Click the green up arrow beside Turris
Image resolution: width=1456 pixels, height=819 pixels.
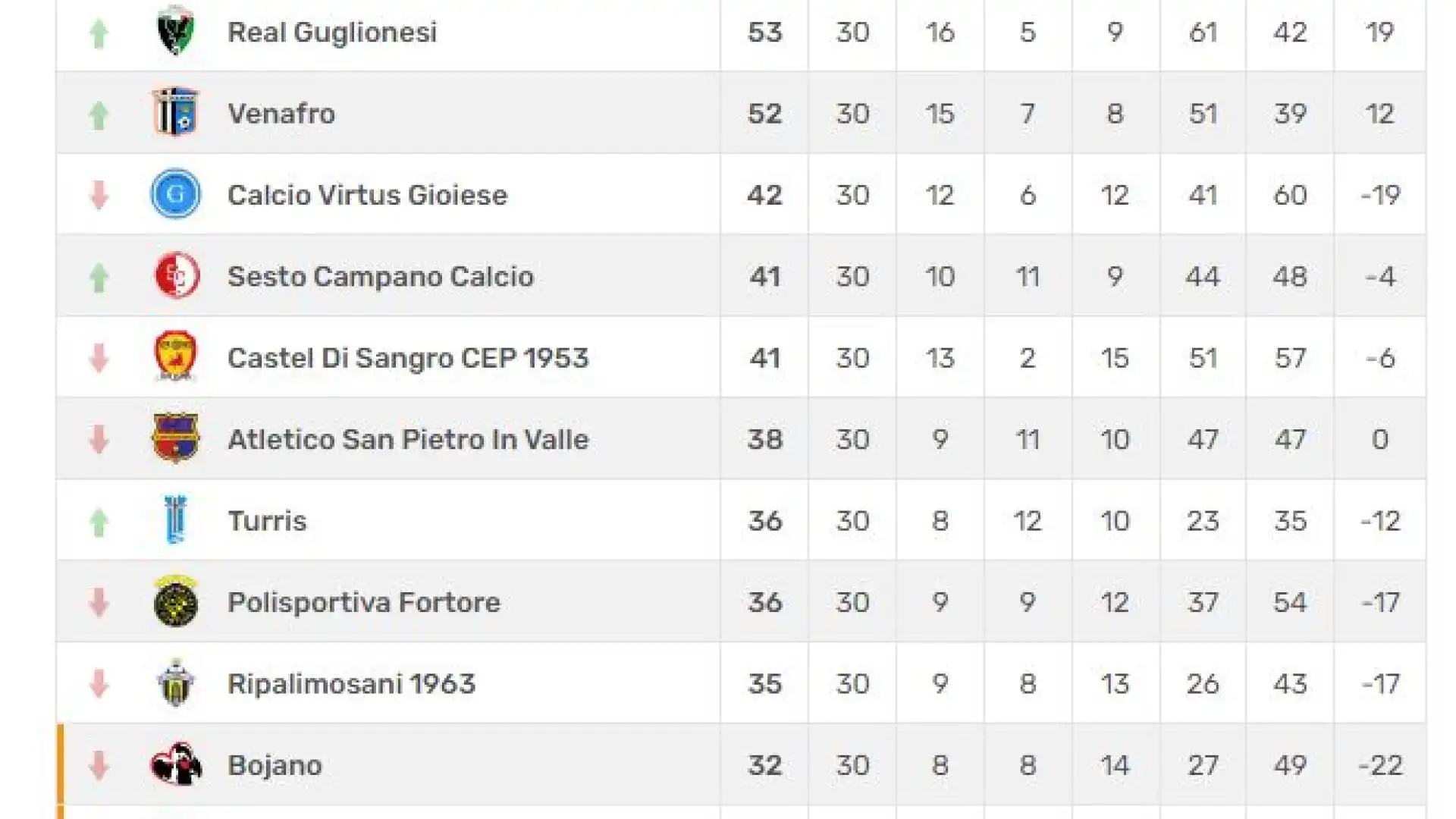(99, 522)
